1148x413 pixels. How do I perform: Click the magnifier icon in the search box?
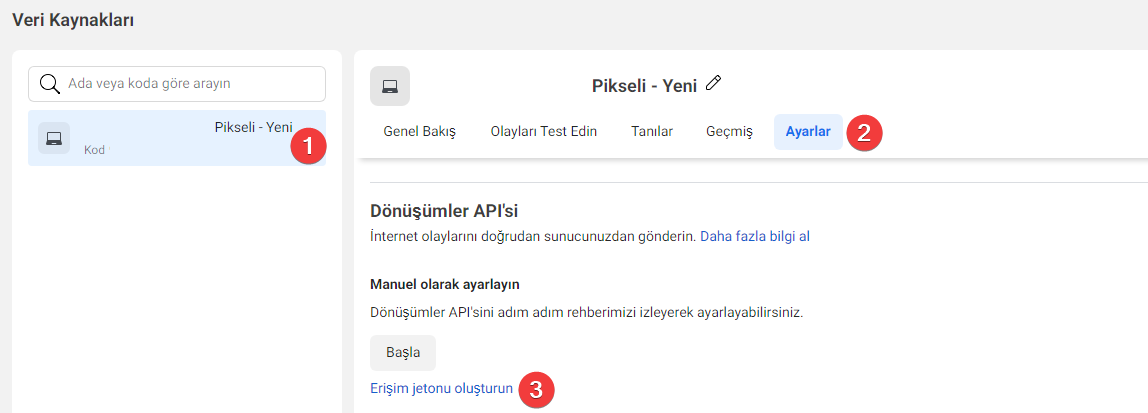pos(50,83)
